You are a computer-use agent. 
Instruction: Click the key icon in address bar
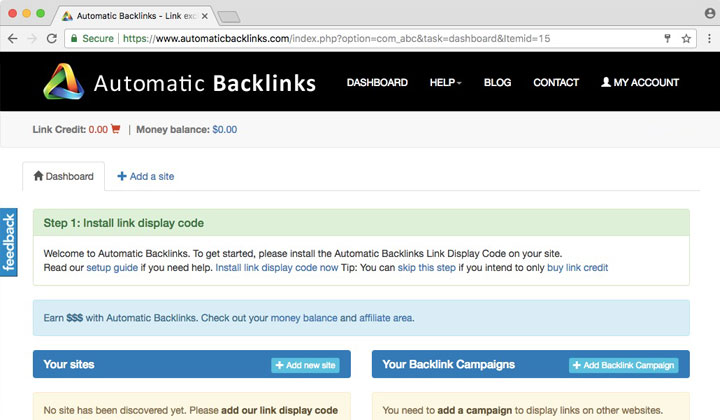click(x=667, y=39)
